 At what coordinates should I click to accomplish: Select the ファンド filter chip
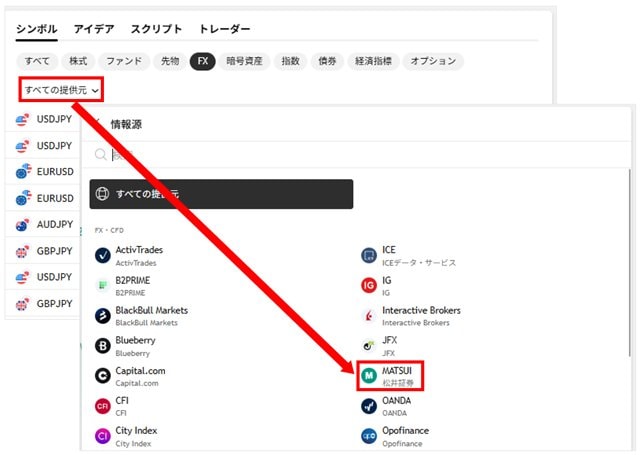click(124, 61)
